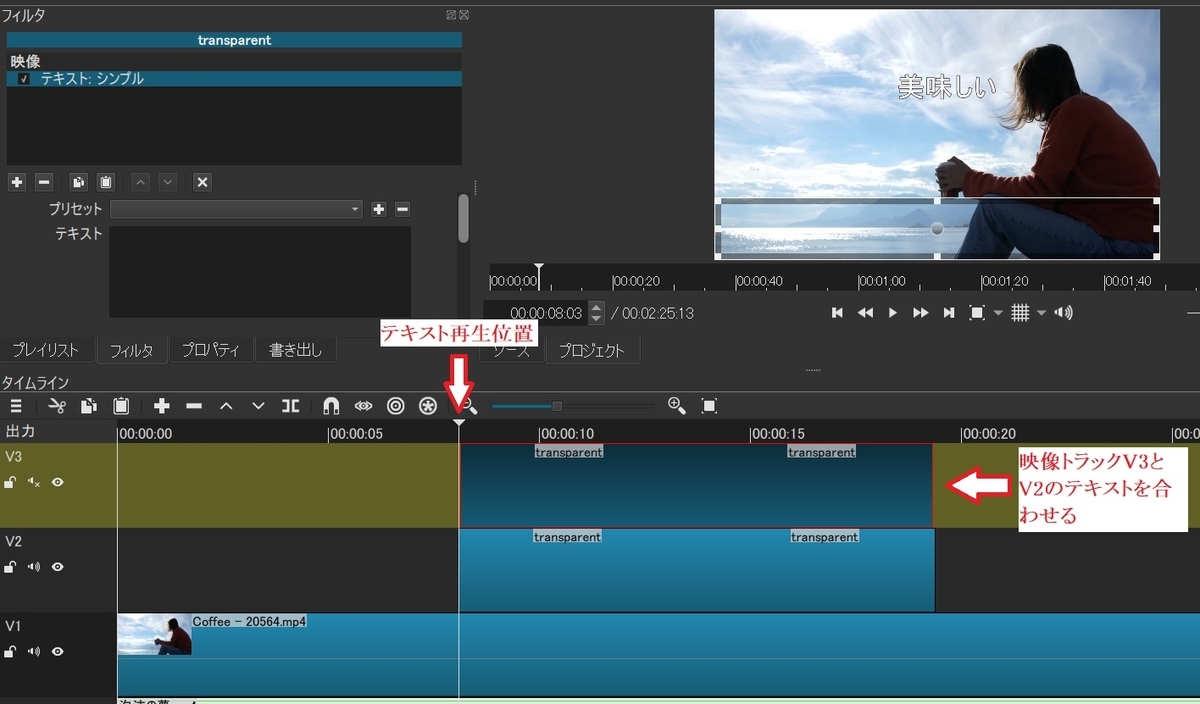Add a filter with plus button

(x=16, y=182)
